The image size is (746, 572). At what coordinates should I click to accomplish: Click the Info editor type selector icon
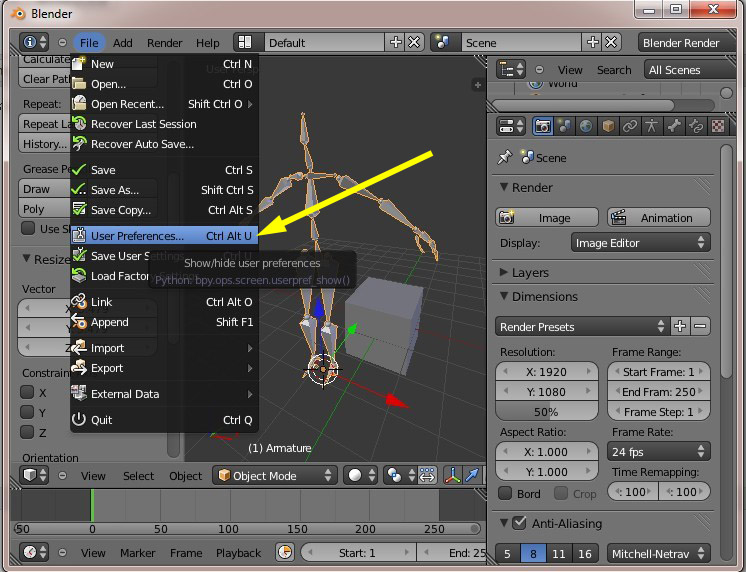click(34, 42)
